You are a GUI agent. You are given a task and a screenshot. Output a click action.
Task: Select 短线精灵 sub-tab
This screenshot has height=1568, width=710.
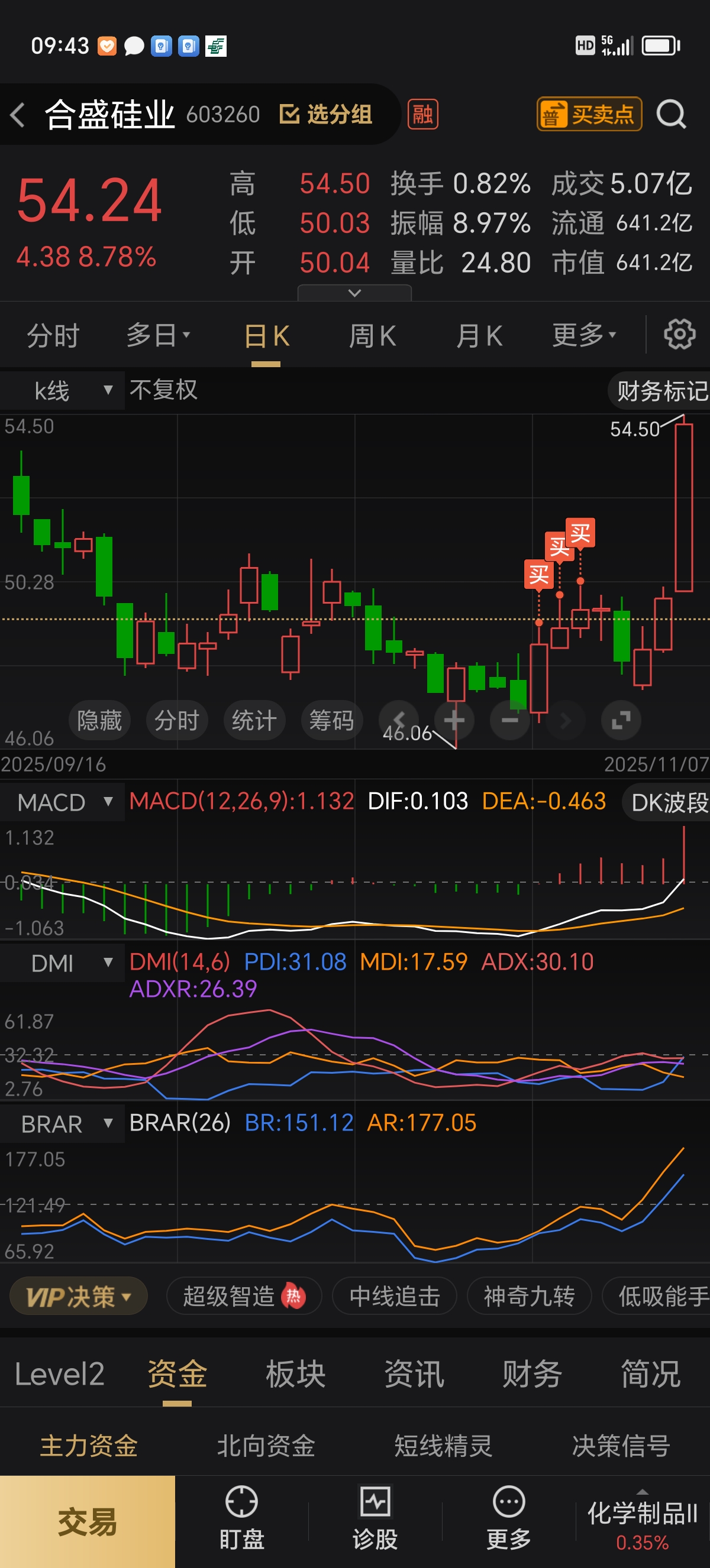click(443, 1446)
